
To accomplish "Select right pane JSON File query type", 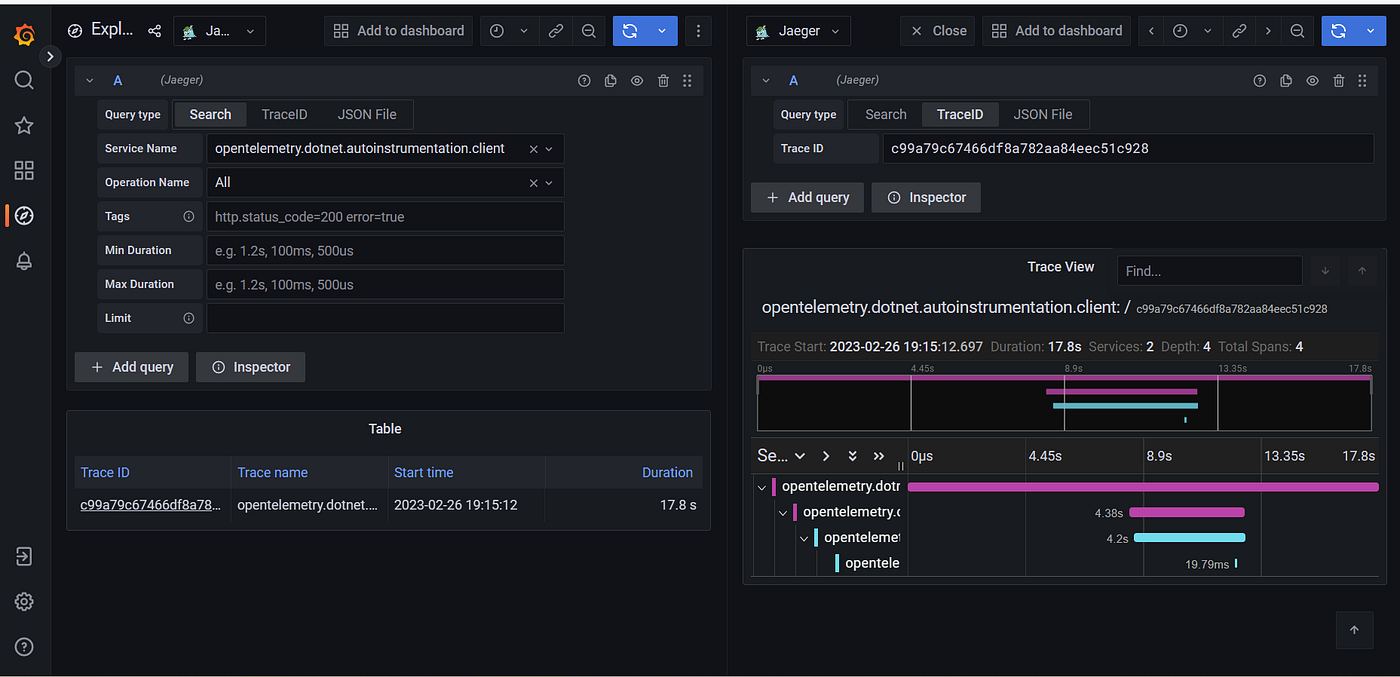I will pyautogui.click(x=1043, y=114).
